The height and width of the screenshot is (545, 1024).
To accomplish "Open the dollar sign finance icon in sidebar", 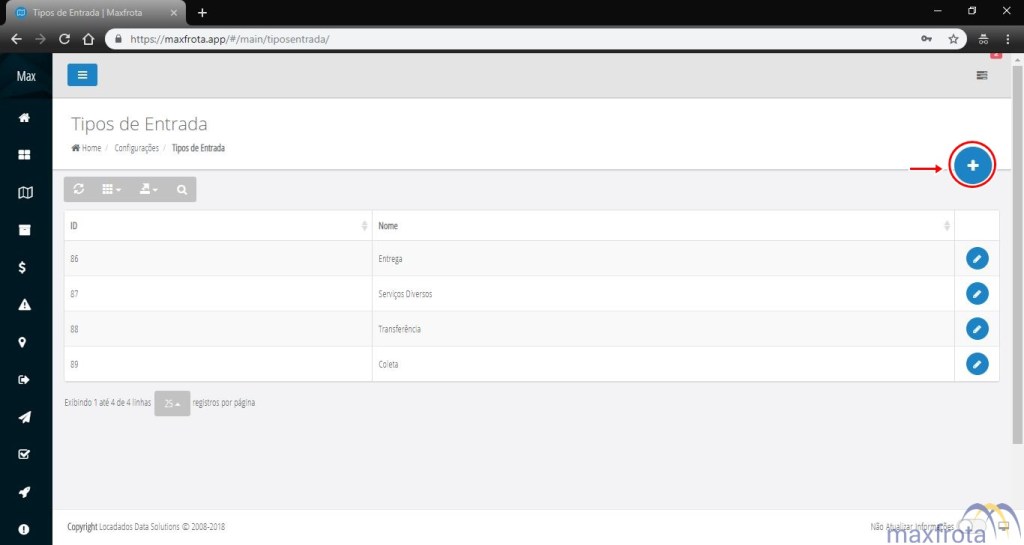I will (x=25, y=267).
